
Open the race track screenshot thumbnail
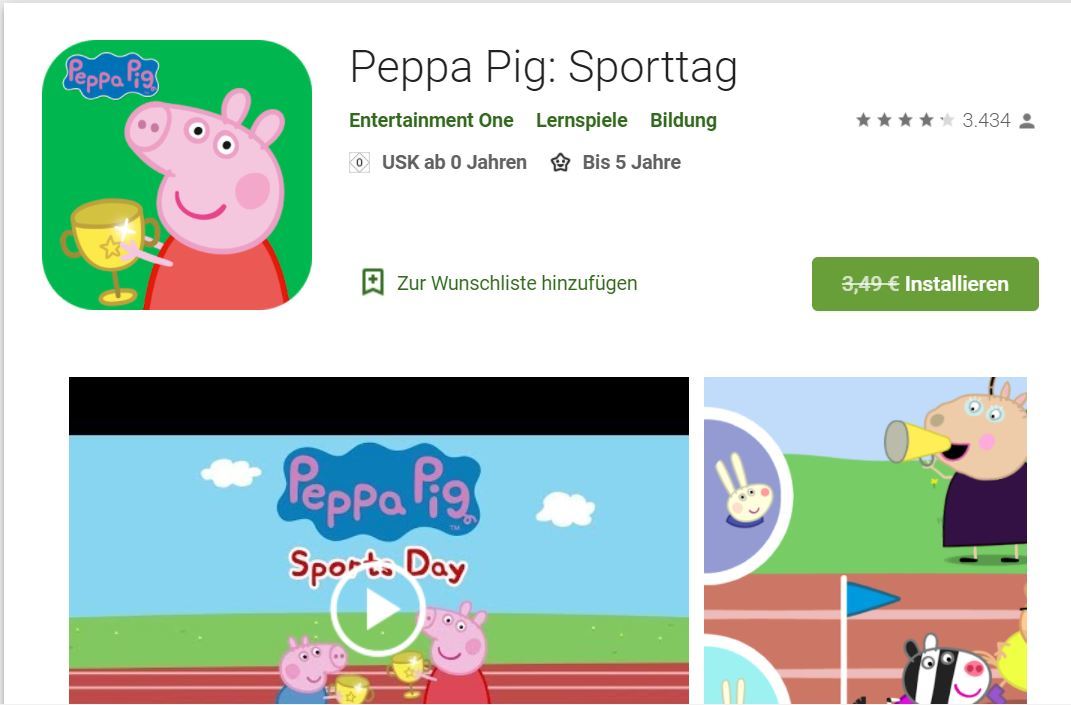865,540
